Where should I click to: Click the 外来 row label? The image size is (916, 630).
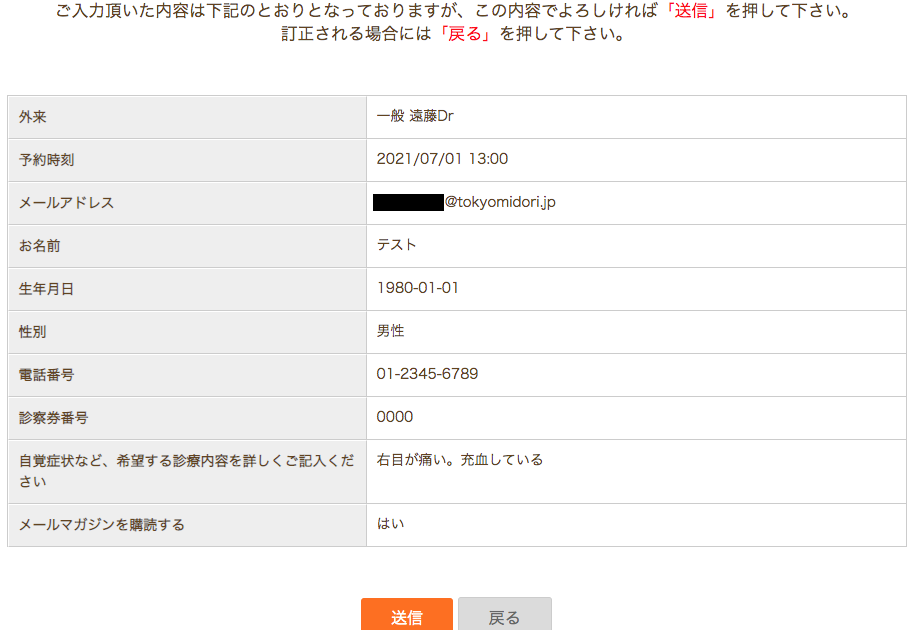[33, 117]
